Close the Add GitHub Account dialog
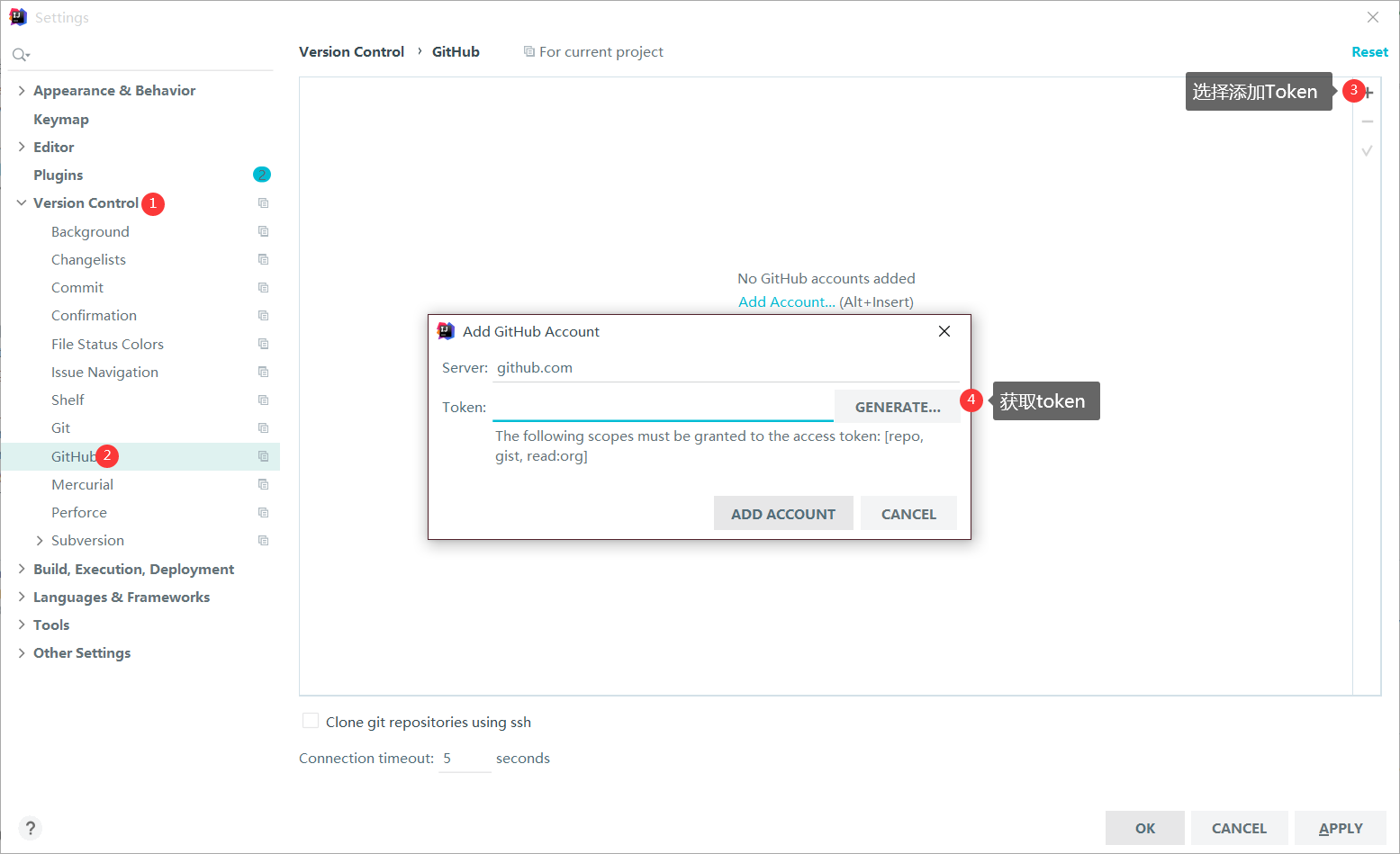Viewport: 1400px width, 854px height. click(x=944, y=331)
